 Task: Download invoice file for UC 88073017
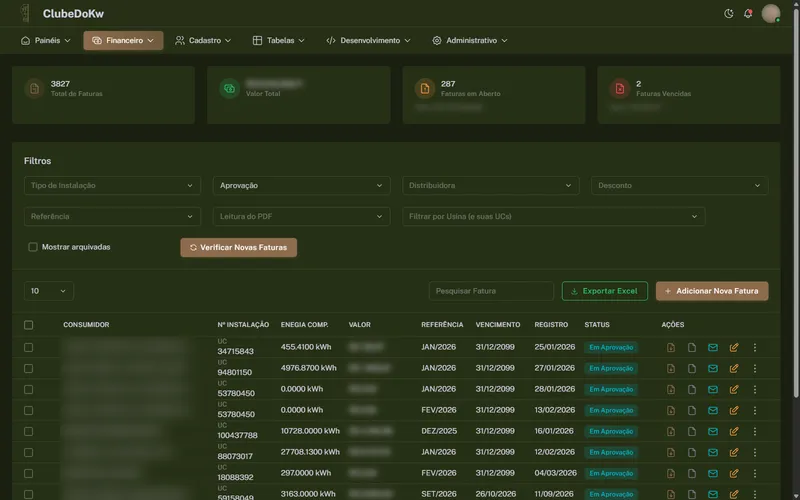[670, 453]
